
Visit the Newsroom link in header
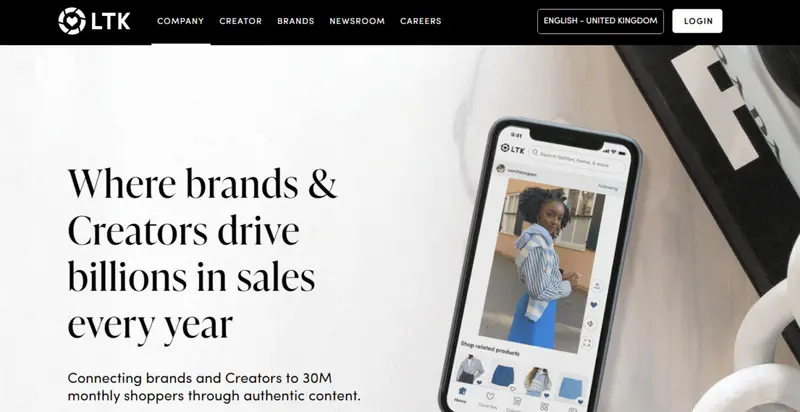coord(357,21)
